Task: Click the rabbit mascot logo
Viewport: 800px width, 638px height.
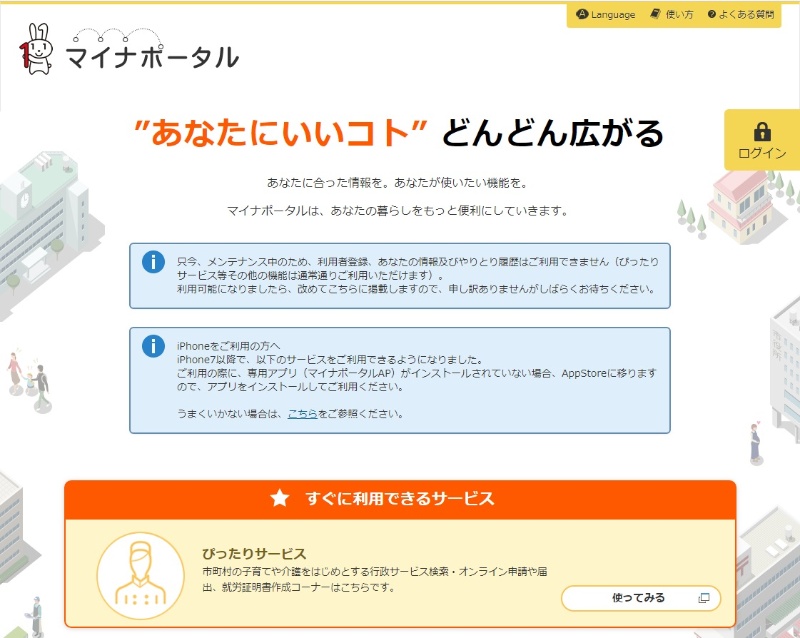Action: click(x=36, y=49)
